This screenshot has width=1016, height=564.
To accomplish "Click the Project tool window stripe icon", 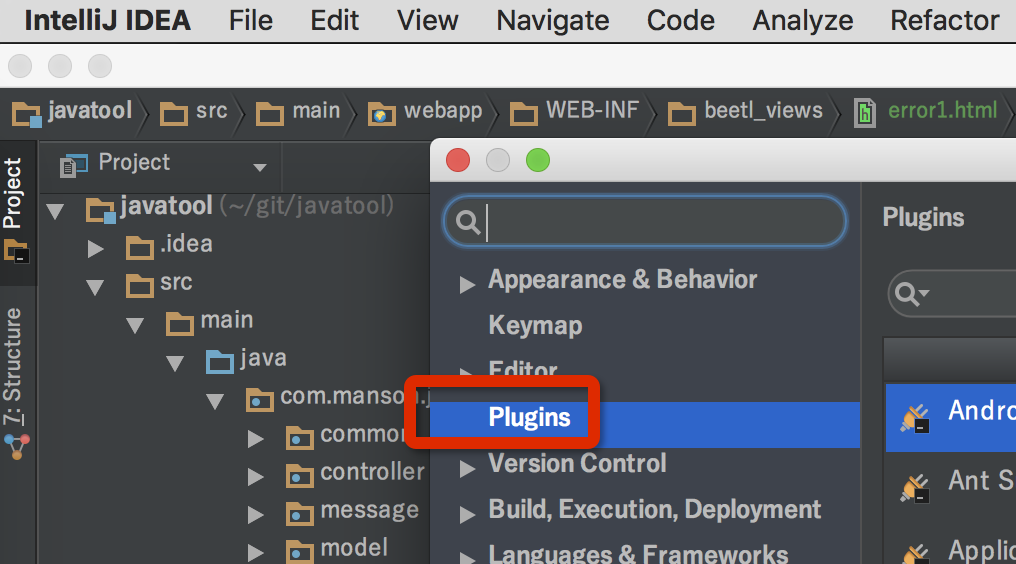I will 16,251.
